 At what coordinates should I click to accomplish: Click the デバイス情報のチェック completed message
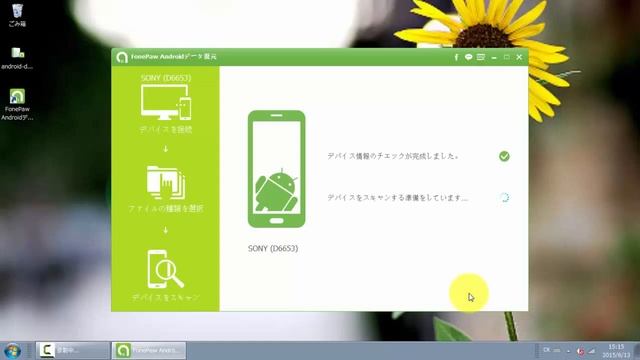pyautogui.click(x=393, y=156)
